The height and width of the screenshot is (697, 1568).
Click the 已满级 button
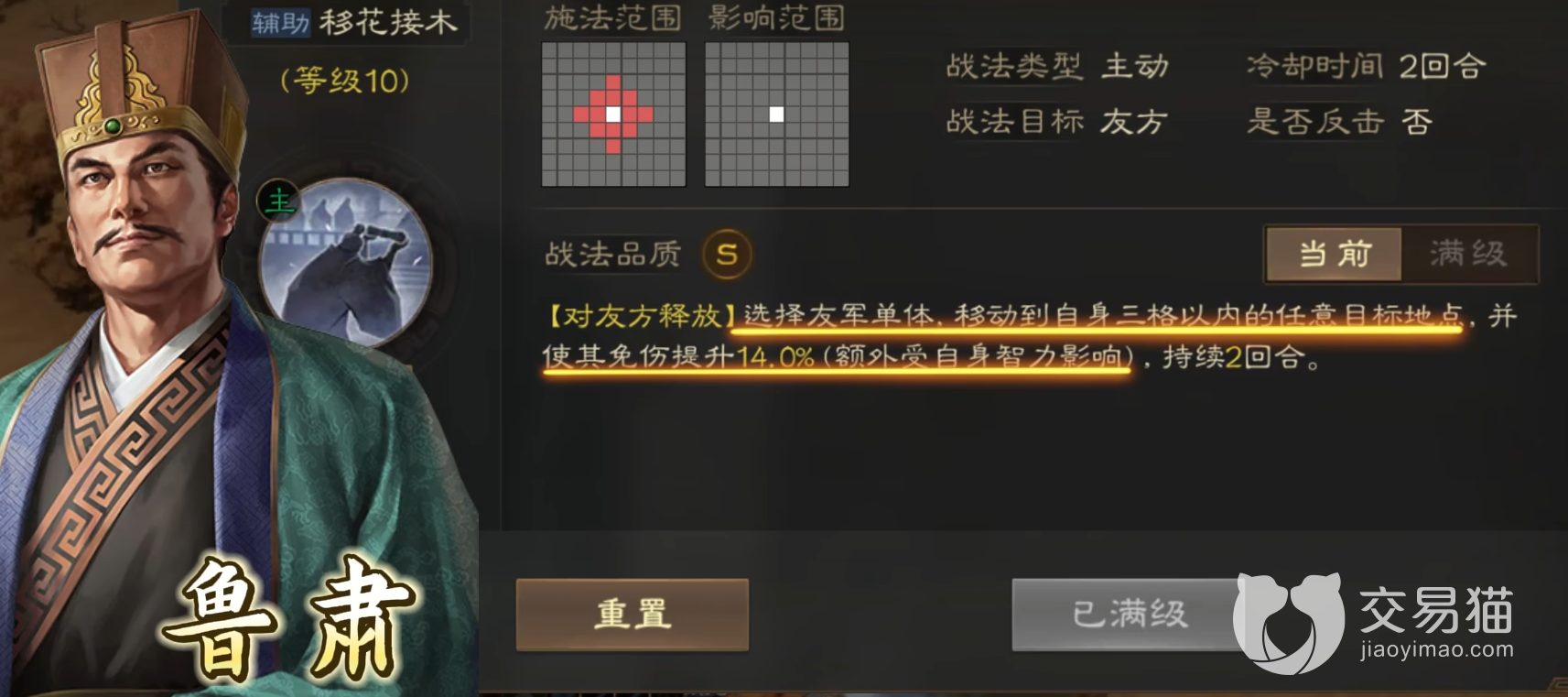[1130, 614]
